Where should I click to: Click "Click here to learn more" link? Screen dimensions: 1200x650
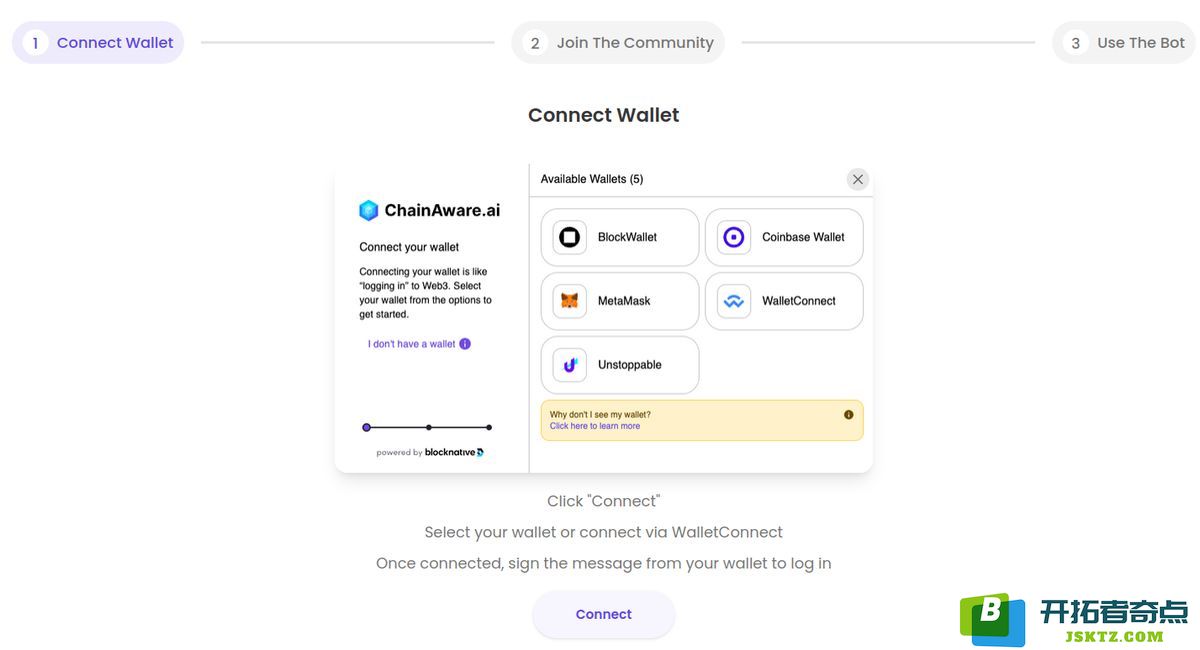[595, 426]
